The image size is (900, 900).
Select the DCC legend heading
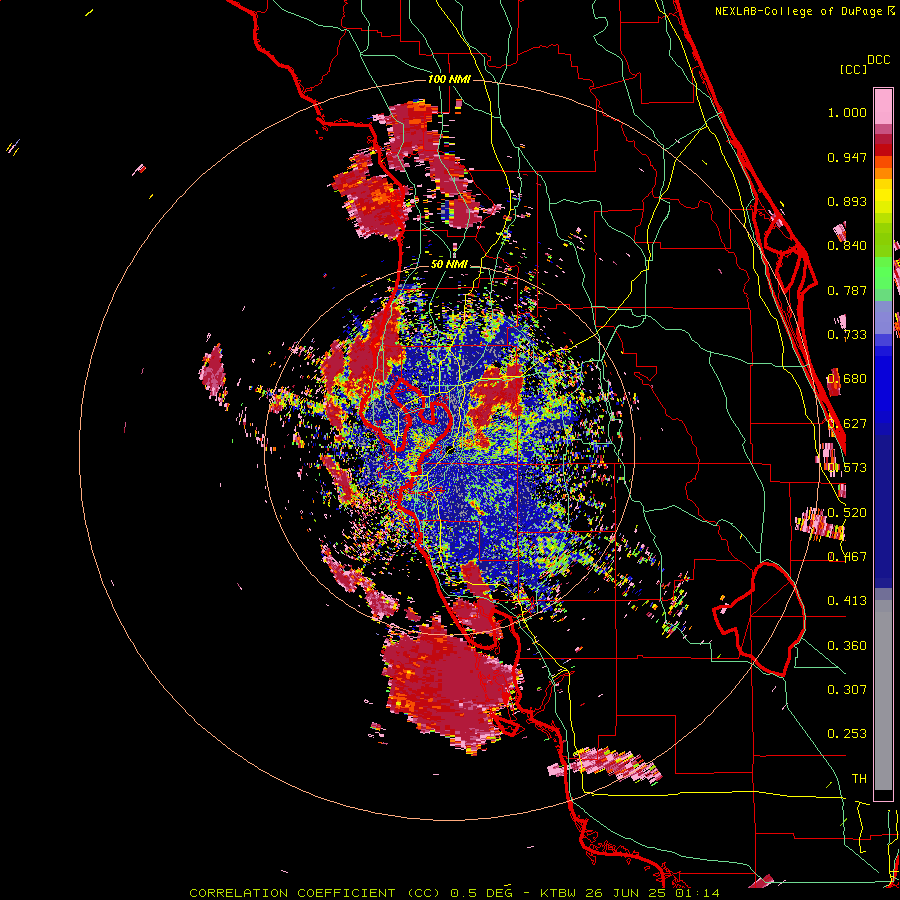click(878, 60)
